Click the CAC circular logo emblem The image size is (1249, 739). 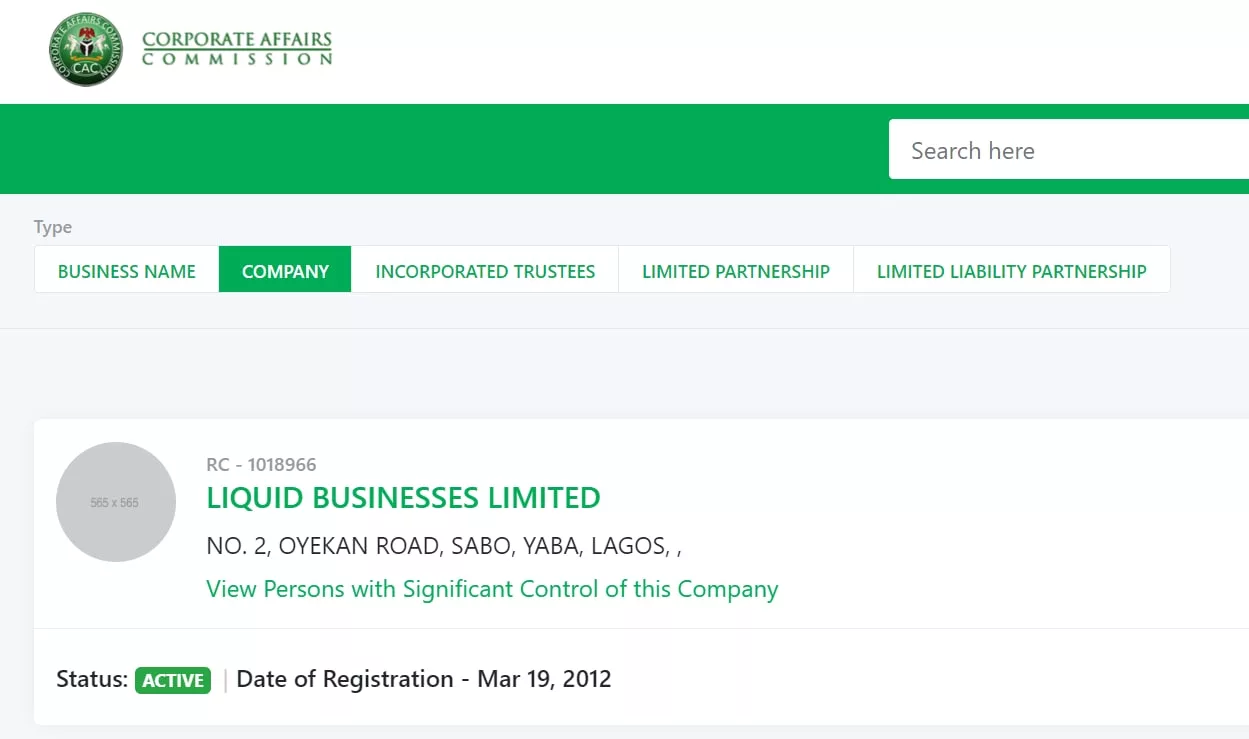click(x=85, y=48)
